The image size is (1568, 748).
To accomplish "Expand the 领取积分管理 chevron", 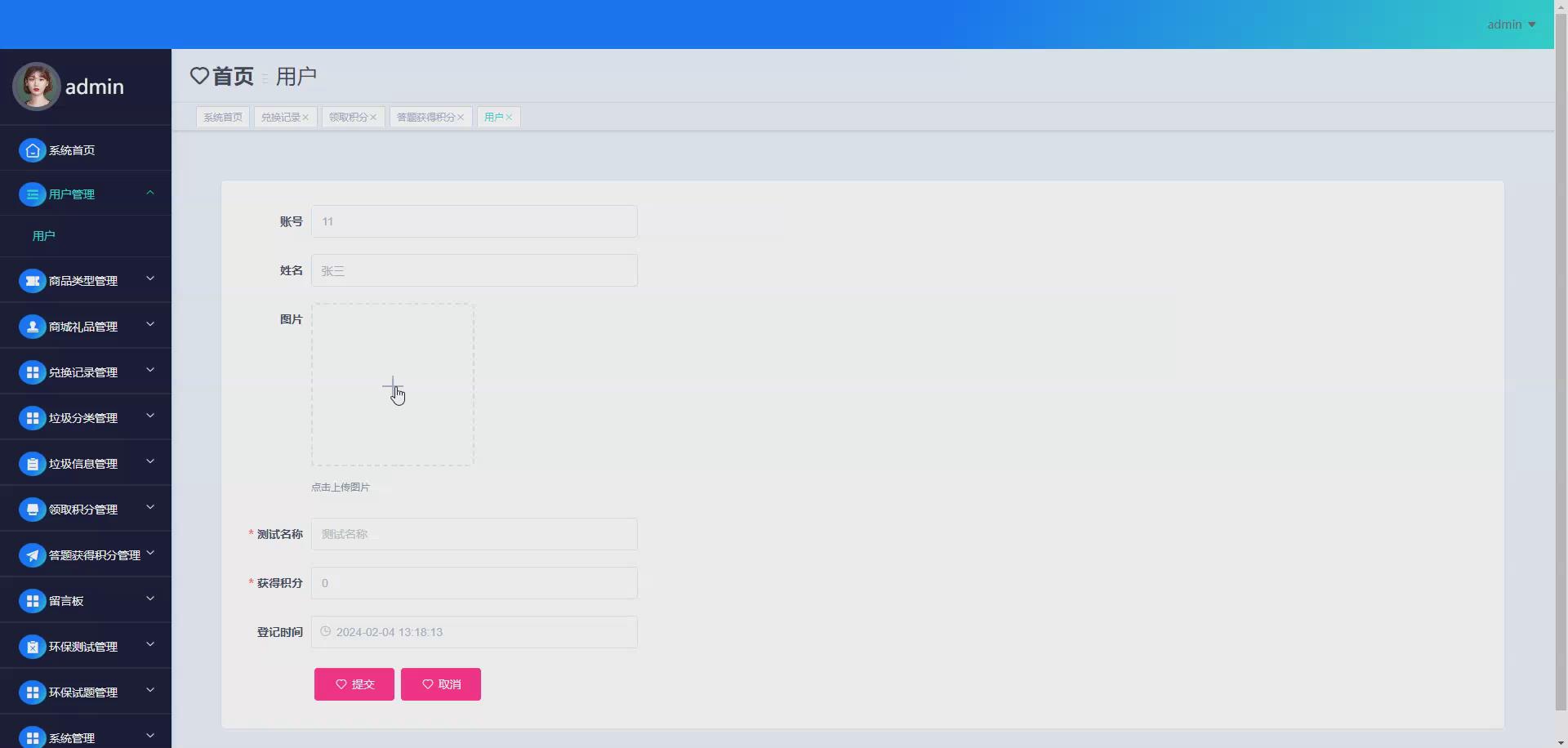I will point(150,508).
